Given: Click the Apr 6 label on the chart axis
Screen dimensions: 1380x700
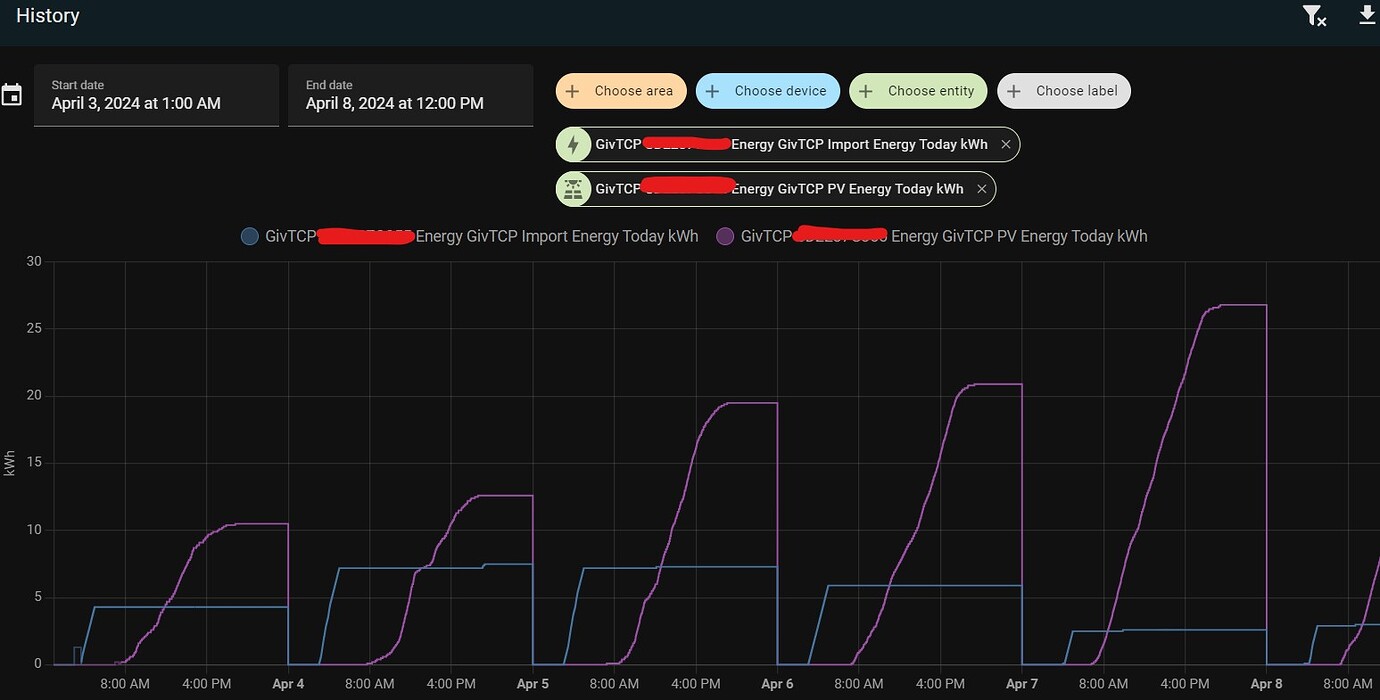Looking at the screenshot, I should point(777,684).
